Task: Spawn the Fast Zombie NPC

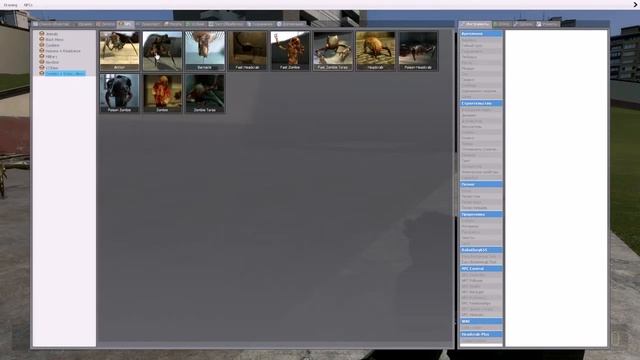Action: (x=290, y=51)
